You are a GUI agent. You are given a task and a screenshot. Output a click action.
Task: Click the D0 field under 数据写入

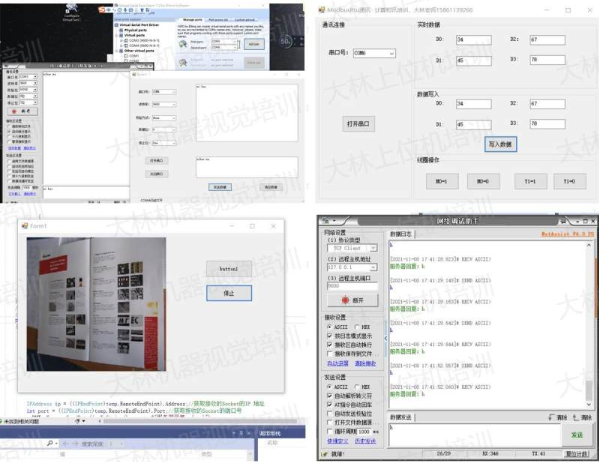pyautogui.click(x=474, y=104)
